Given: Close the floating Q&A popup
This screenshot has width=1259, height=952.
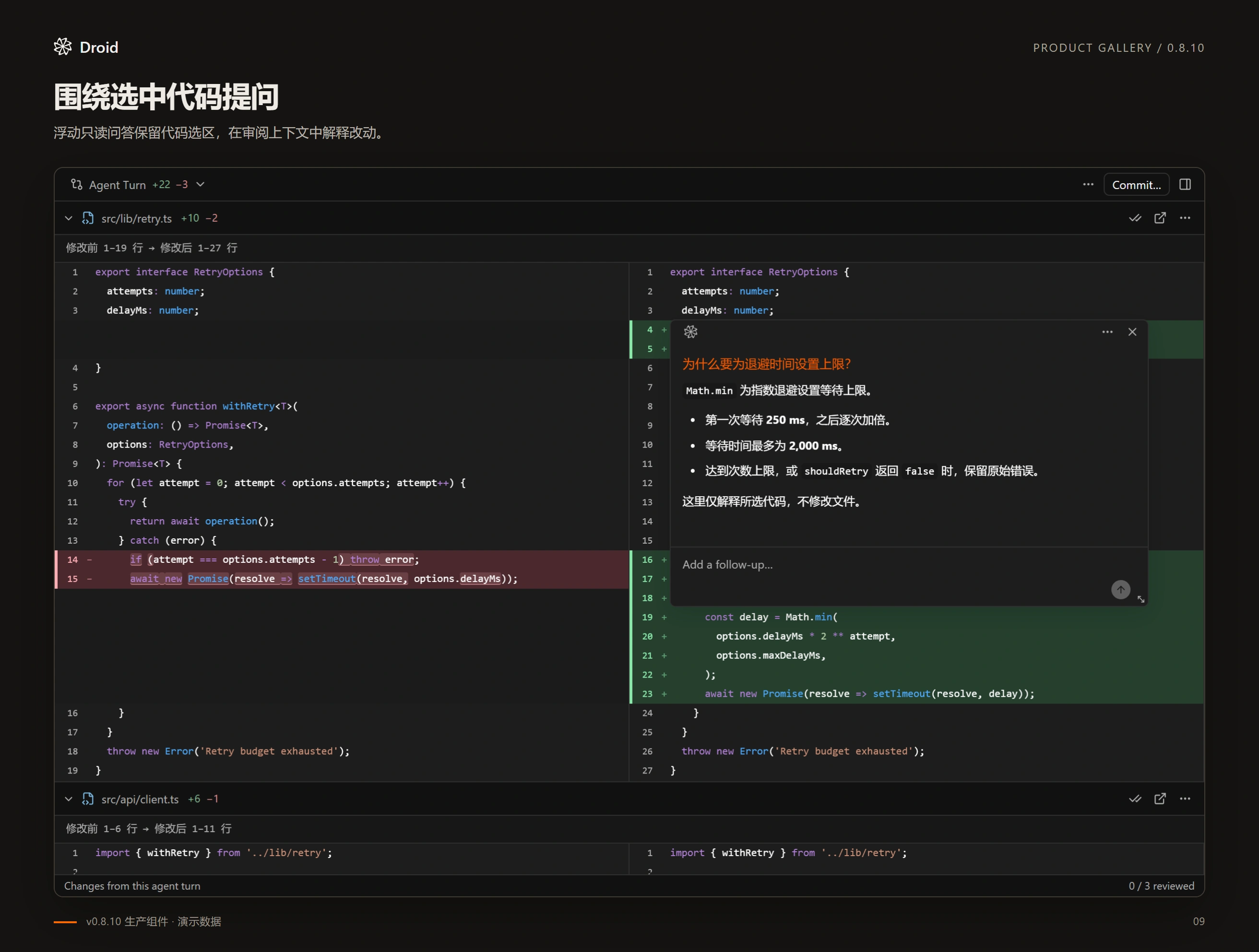Looking at the screenshot, I should click(x=1132, y=332).
